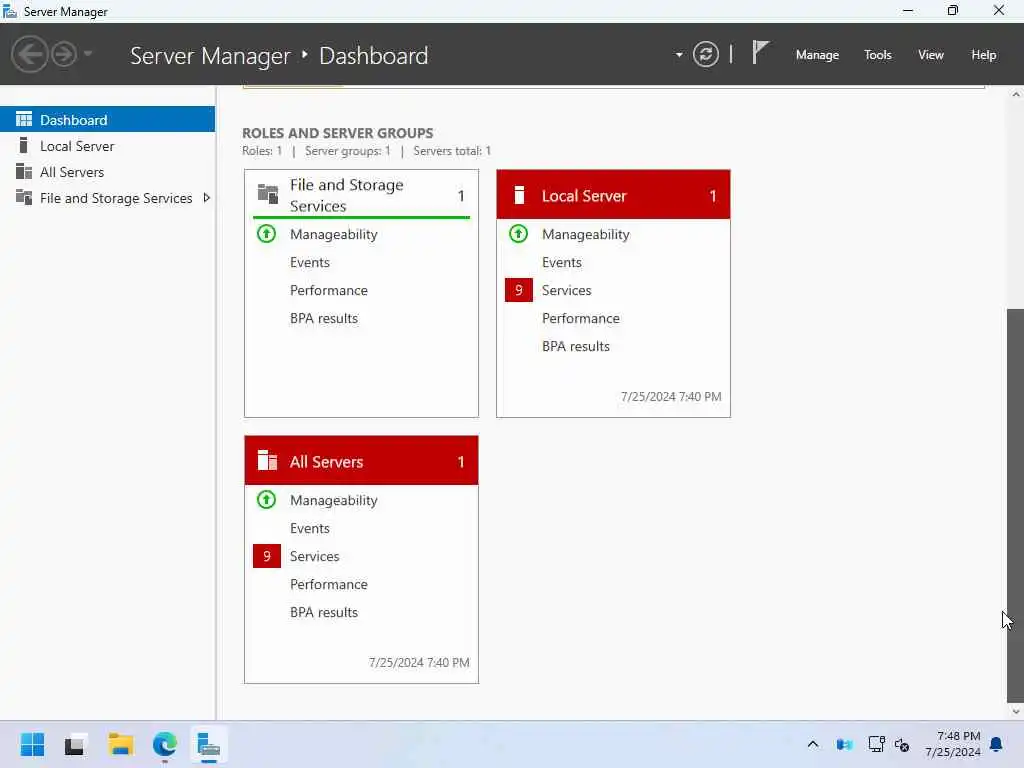Open BPA results in Local Server tile
The image size is (1024, 768).
(x=576, y=347)
